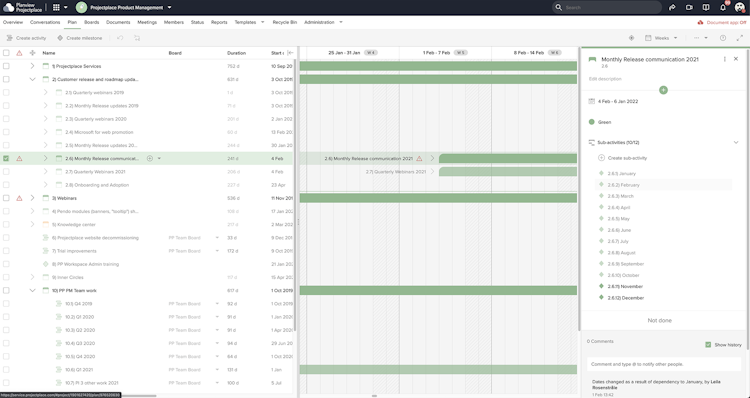Click the workspace avatar next to Projectplace Product Management

(81, 8)
